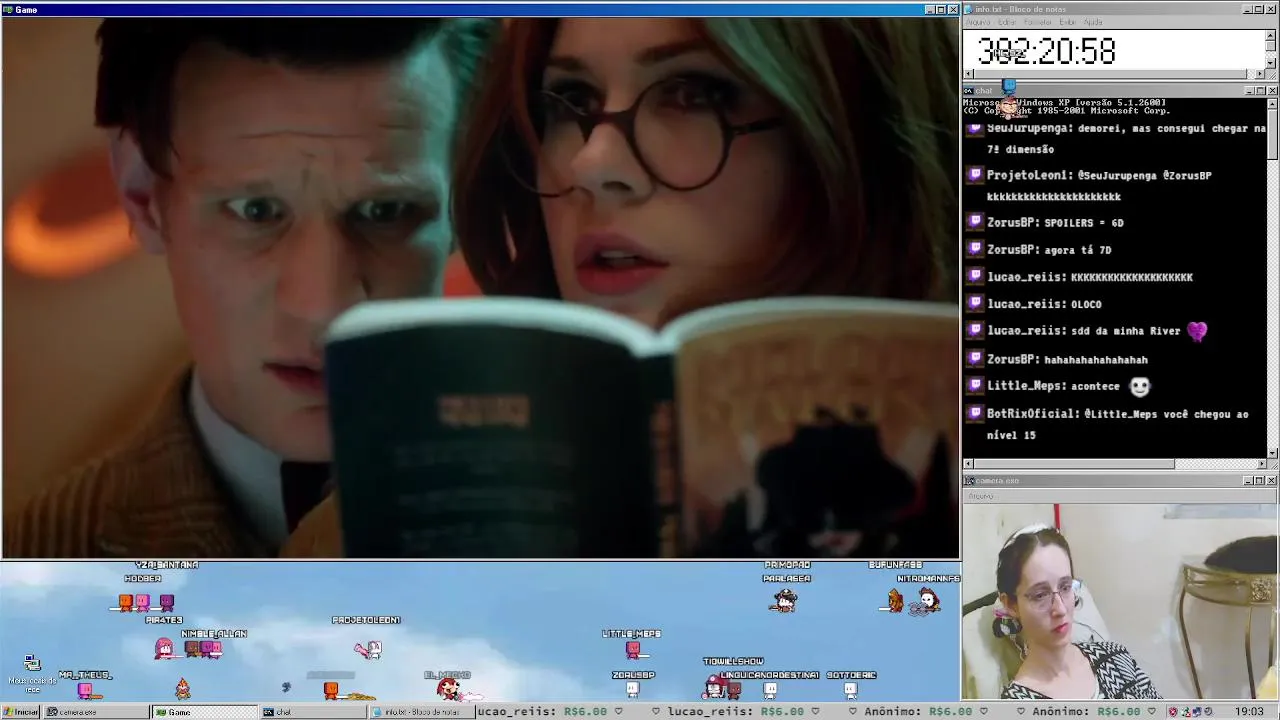Click the PARLASEA pirate avatar
1280x720 pixels.
(x=785, y=601)
